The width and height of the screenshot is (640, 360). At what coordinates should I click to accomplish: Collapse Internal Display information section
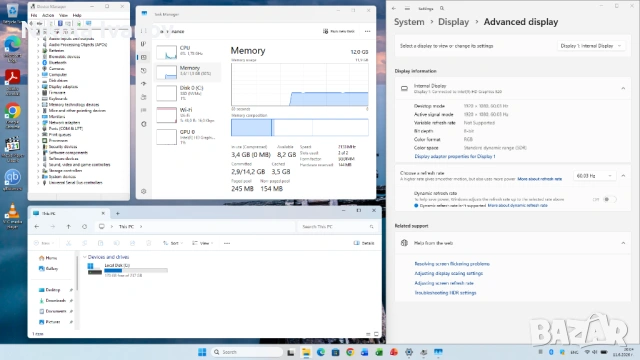point(623,88)
